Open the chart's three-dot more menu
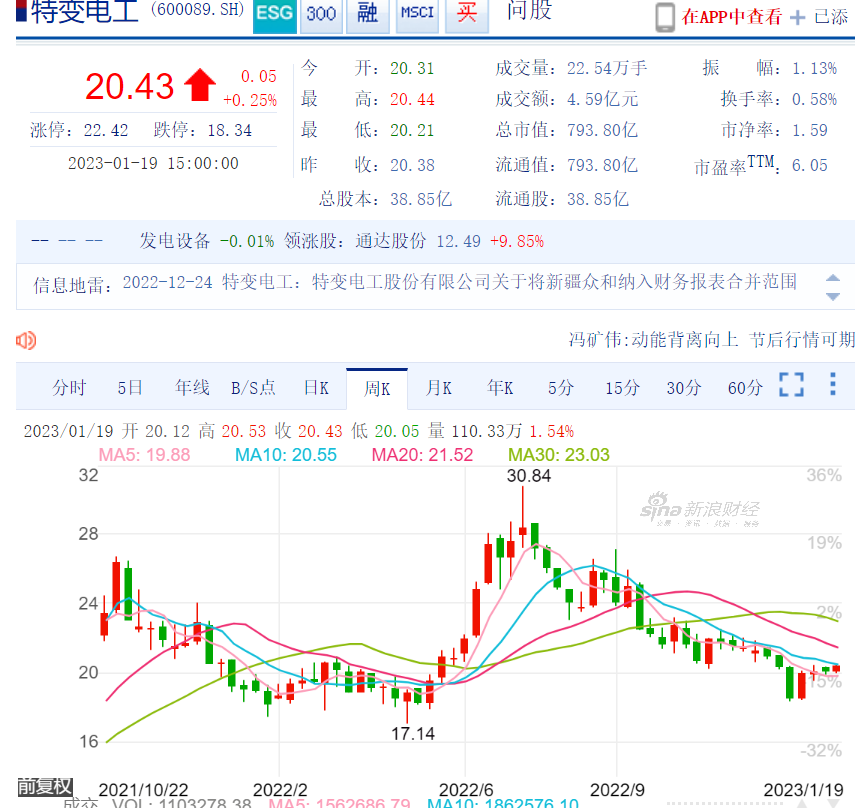 coord(833,385)
